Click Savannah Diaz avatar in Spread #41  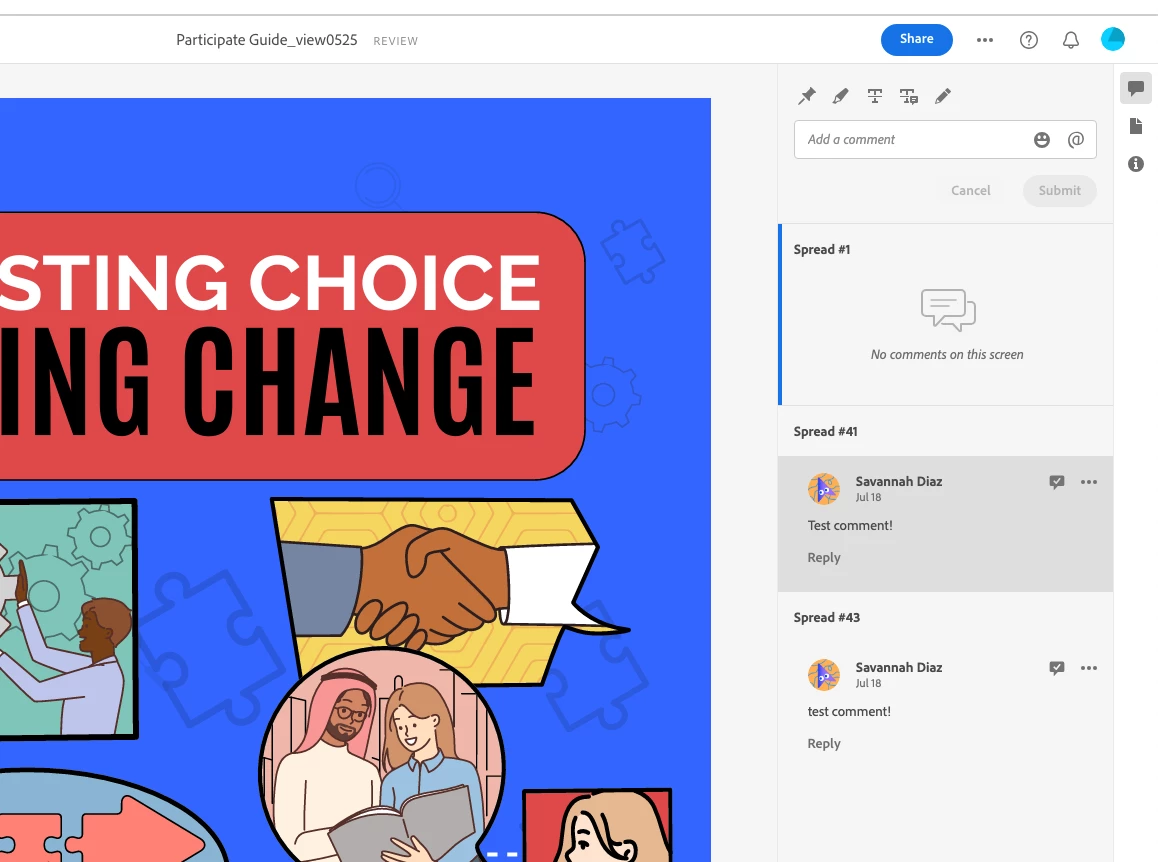click(x=824, y=489)
